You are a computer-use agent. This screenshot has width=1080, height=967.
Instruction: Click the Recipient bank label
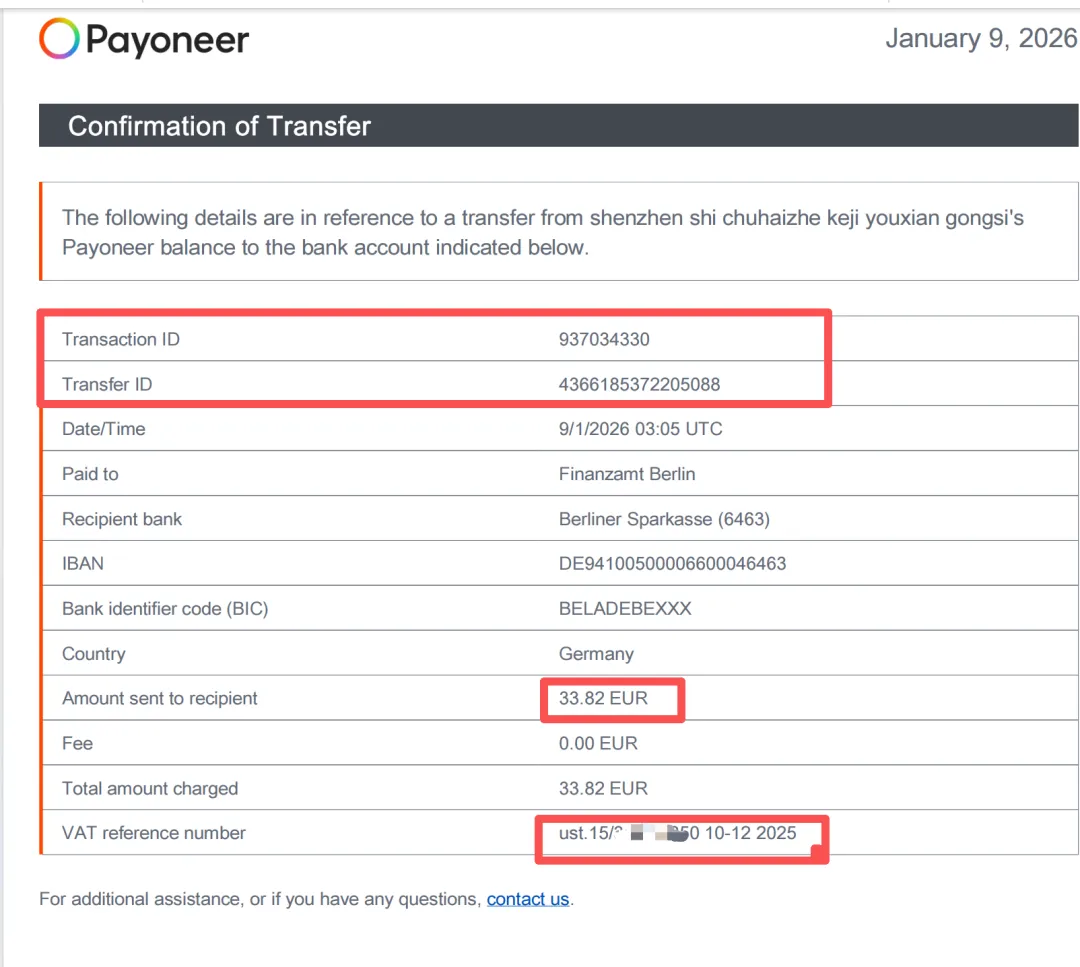(x=122, y=519)
